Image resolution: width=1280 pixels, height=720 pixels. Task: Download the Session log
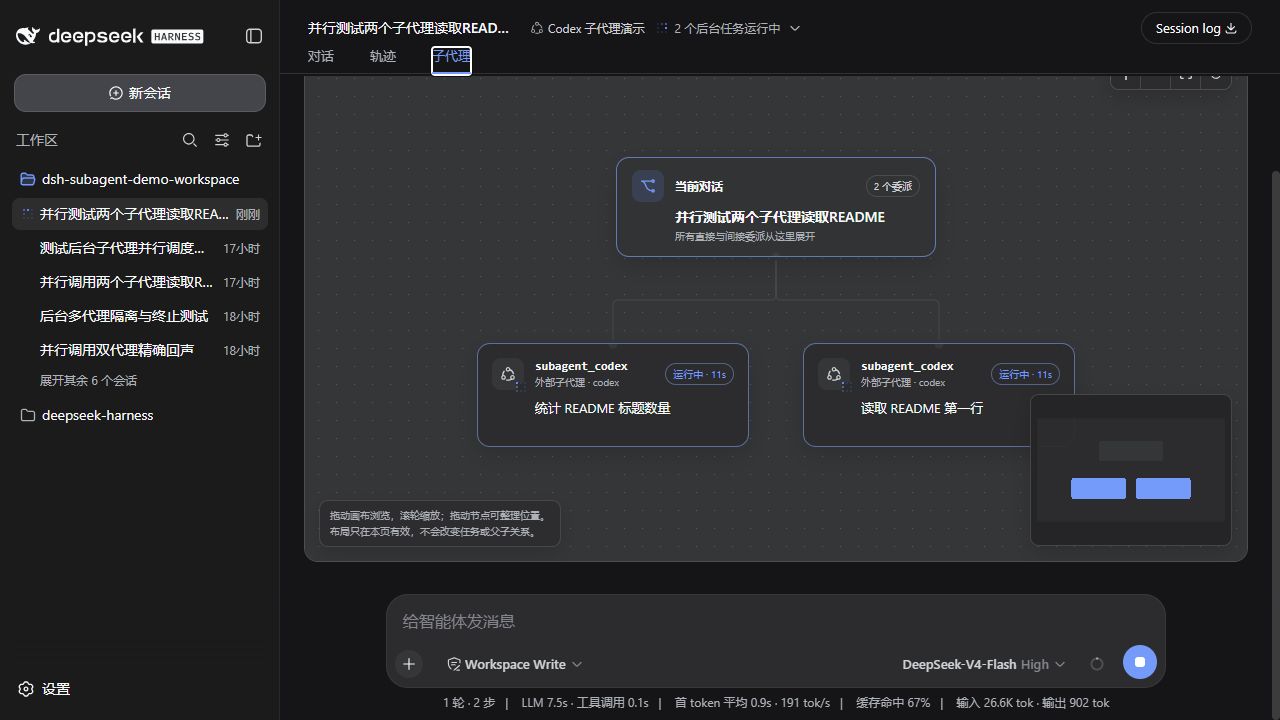1196,28
